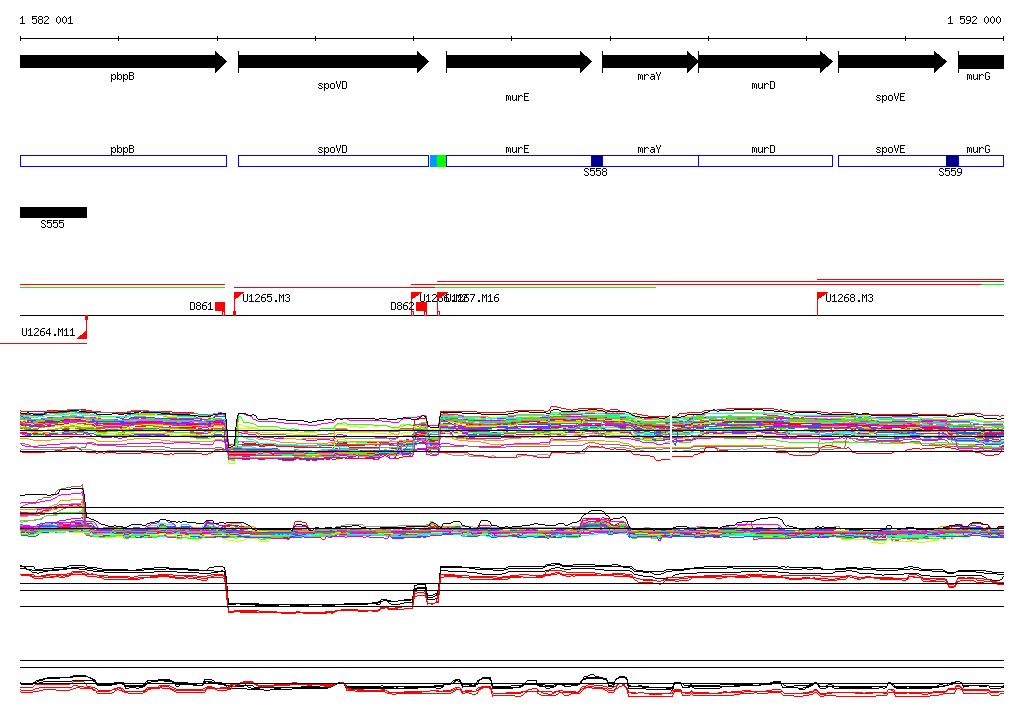Click the U1268.M3 red flag marker
1024x714 pixels.
pos(822,297)
